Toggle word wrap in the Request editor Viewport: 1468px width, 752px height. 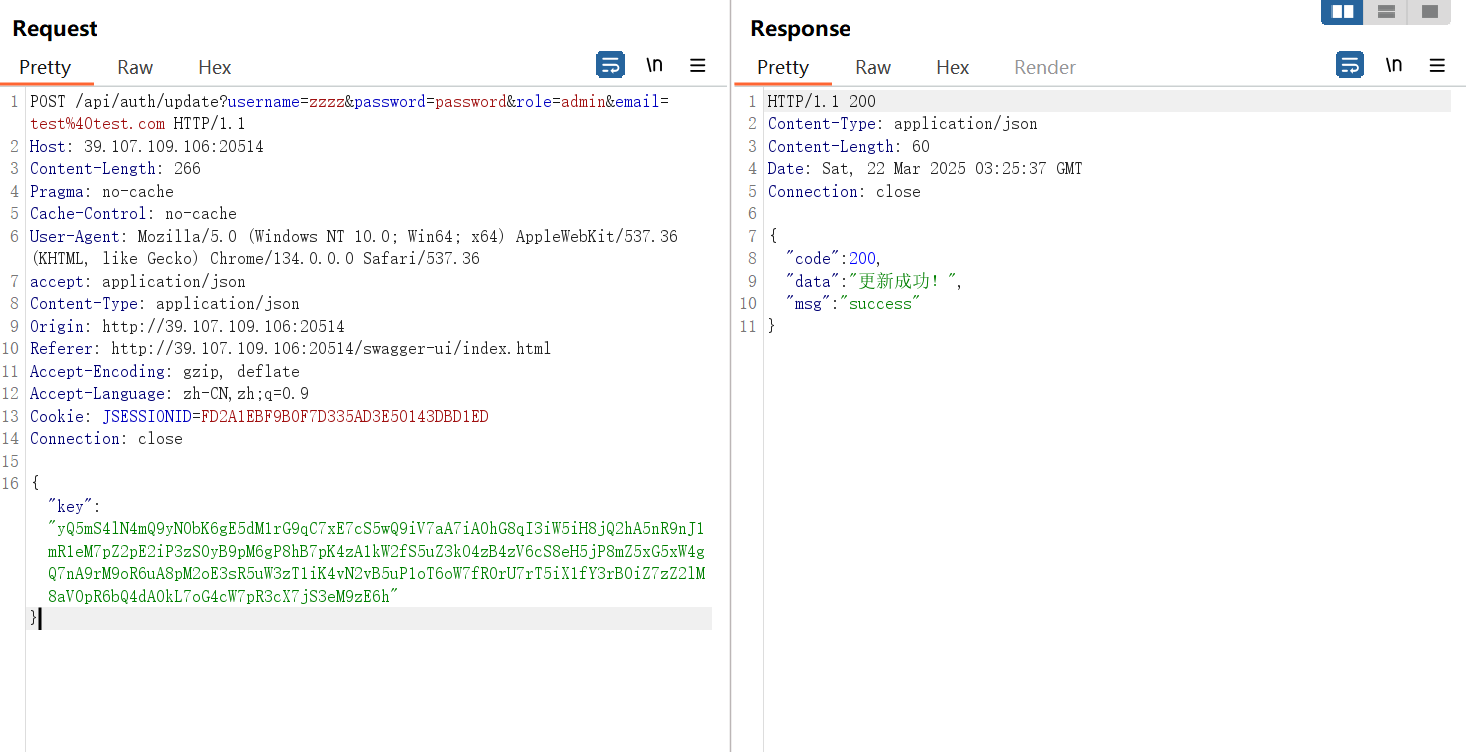pos(610,64)
